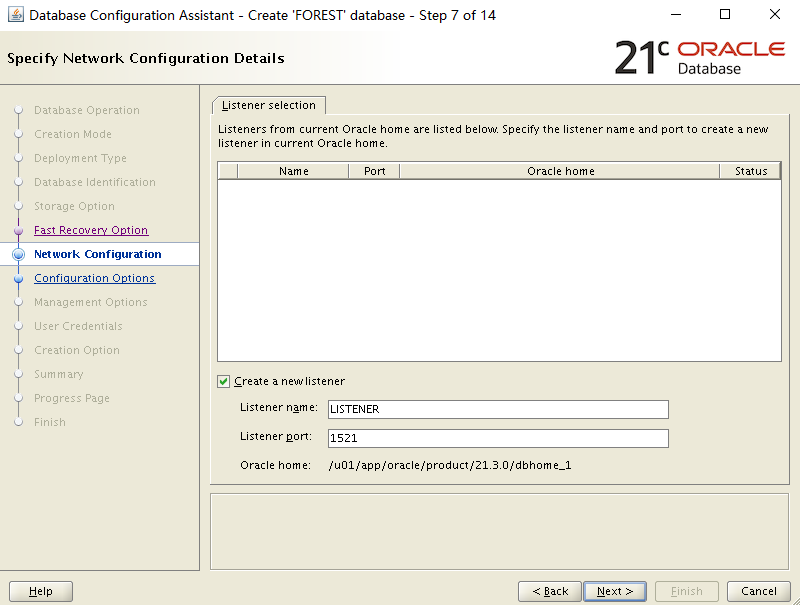This screenshot has width=800, height=605.
Task: Click the Finish step in sidebar
Action: tap(49, 422)
